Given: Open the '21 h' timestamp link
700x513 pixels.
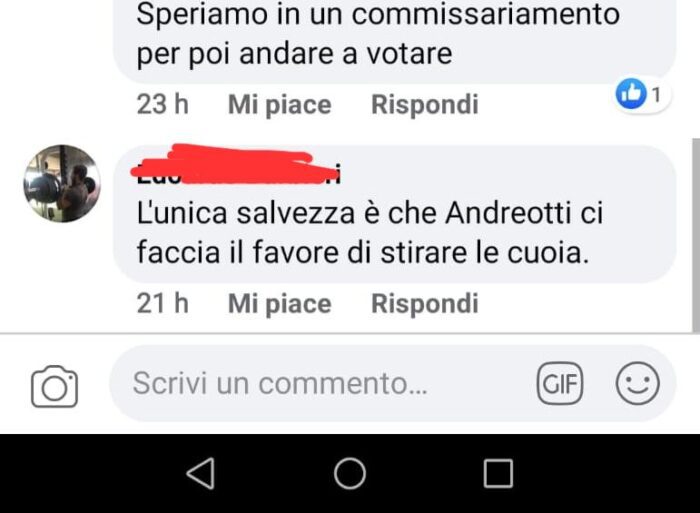Looking at the screenshot, I should pos(162,304).
